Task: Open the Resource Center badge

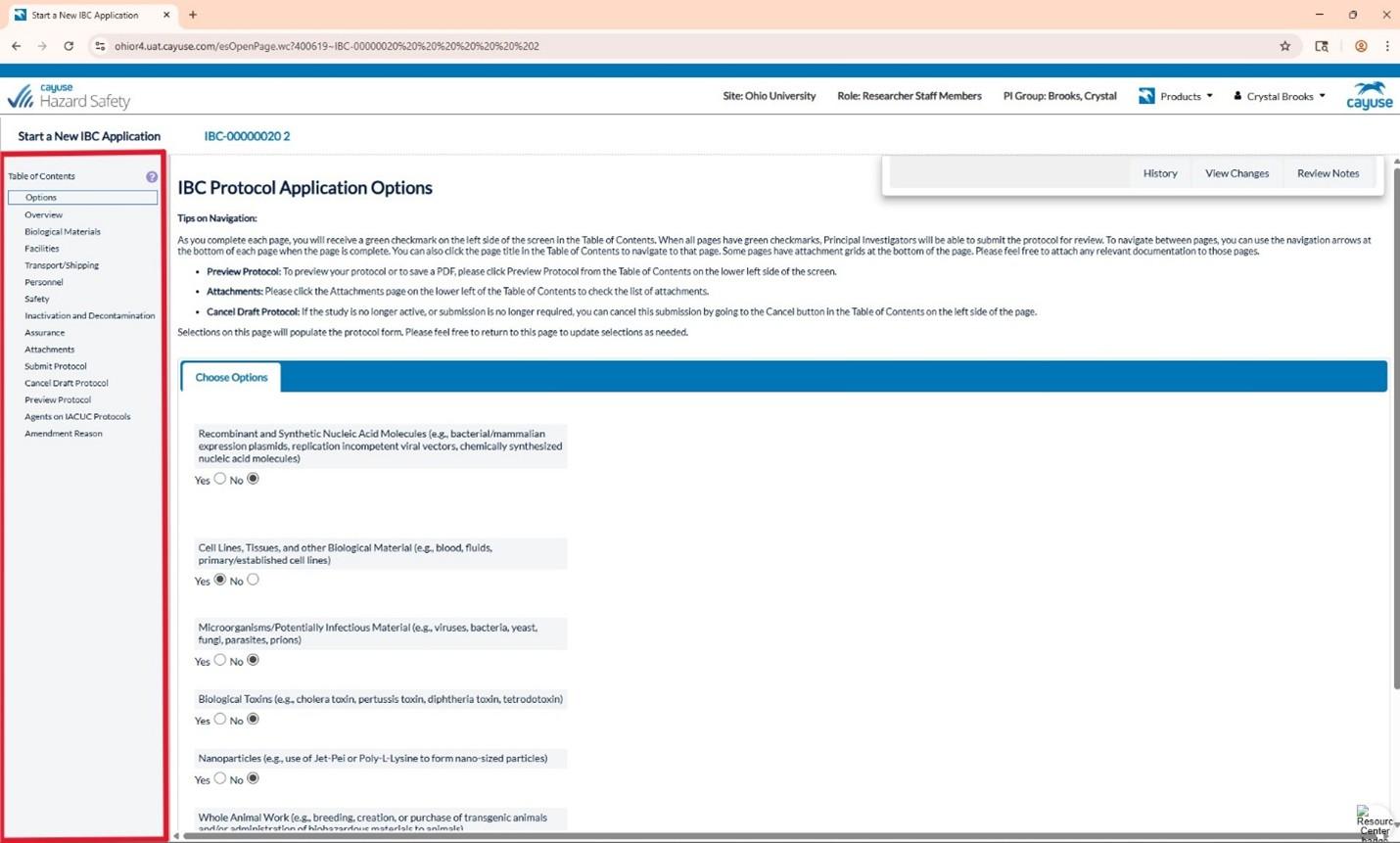Action: (x=1375, y=823)
